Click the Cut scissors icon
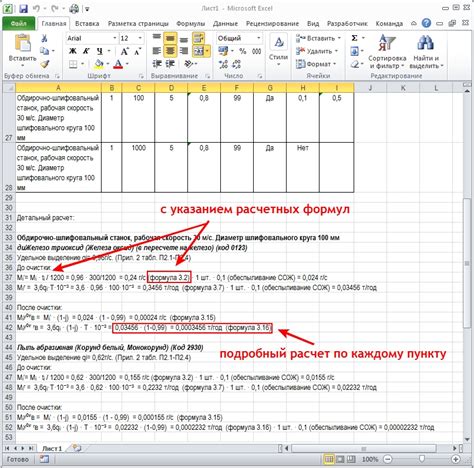 [44, 38]
